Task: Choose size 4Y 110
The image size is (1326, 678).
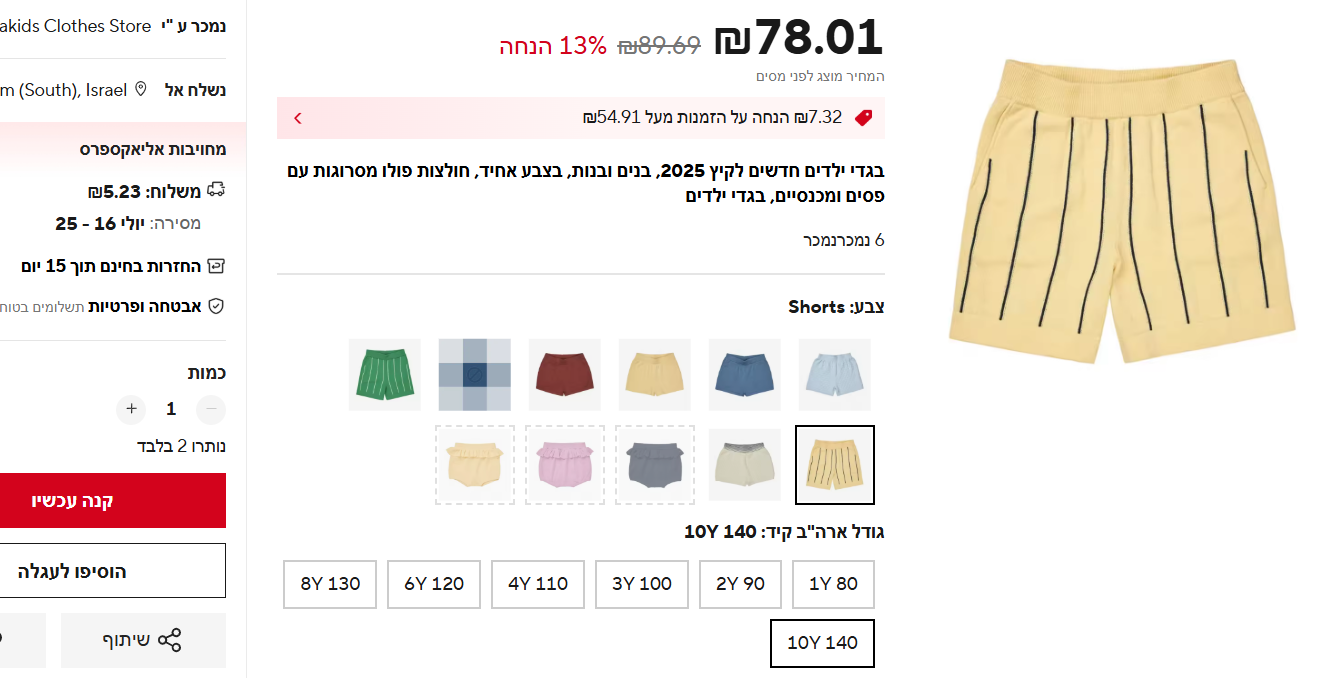Action: [x=538, y=584]
